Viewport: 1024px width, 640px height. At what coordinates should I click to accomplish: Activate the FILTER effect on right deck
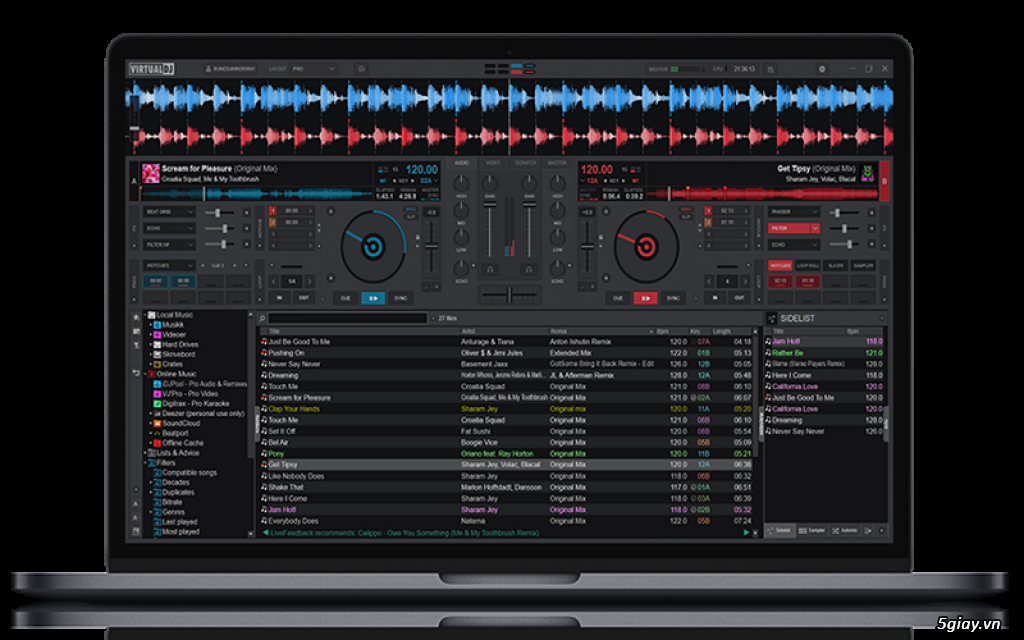tap(788, 228)
